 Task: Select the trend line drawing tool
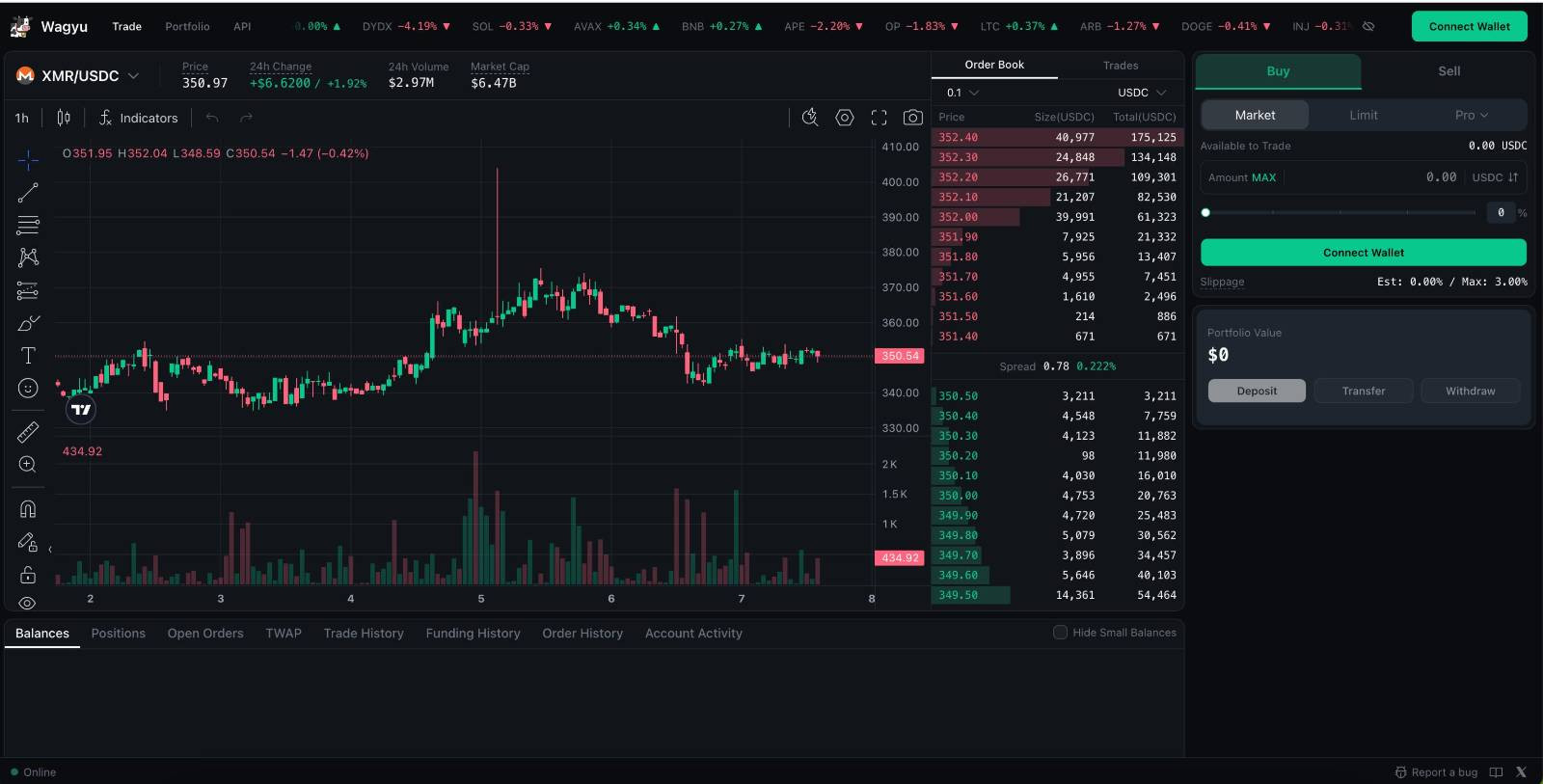(28, 193)
